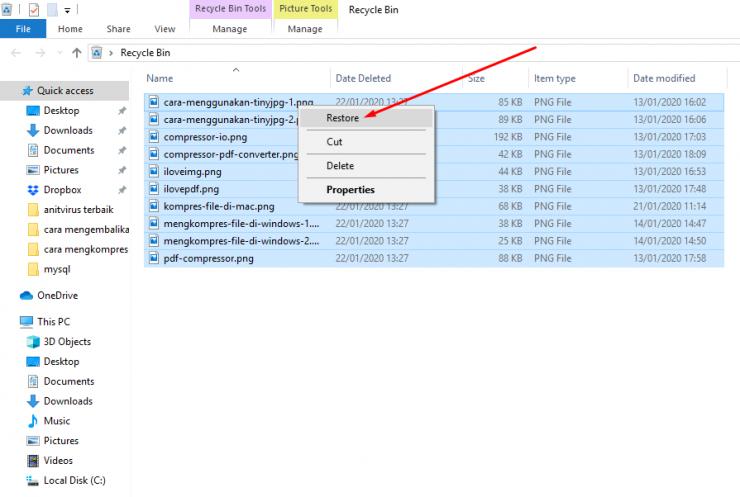Open the mysql folder in sidebar
Image resolution: width=740 pixels, height=497 pixels.
(57, 269)
